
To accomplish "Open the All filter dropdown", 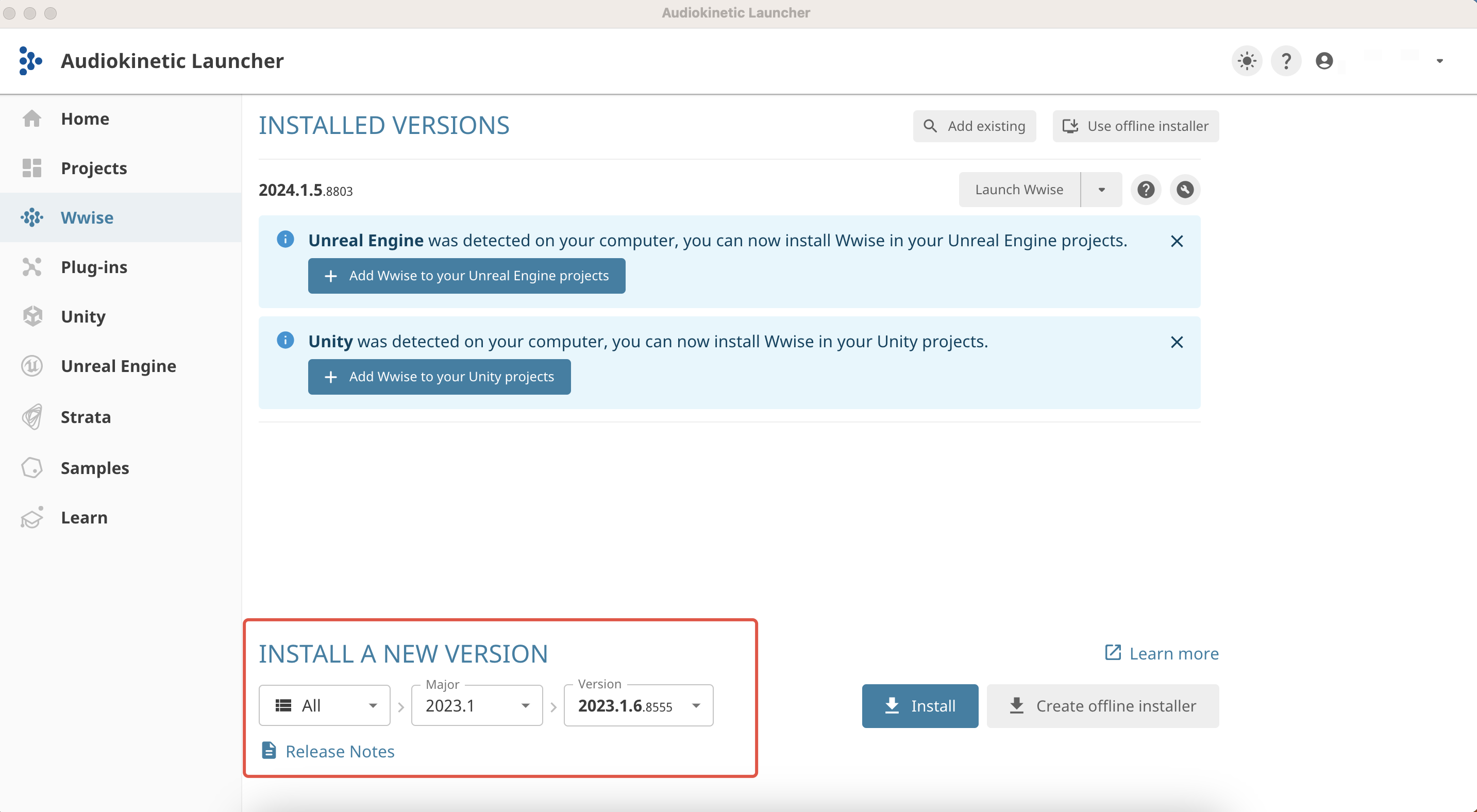I will point(325,705).
